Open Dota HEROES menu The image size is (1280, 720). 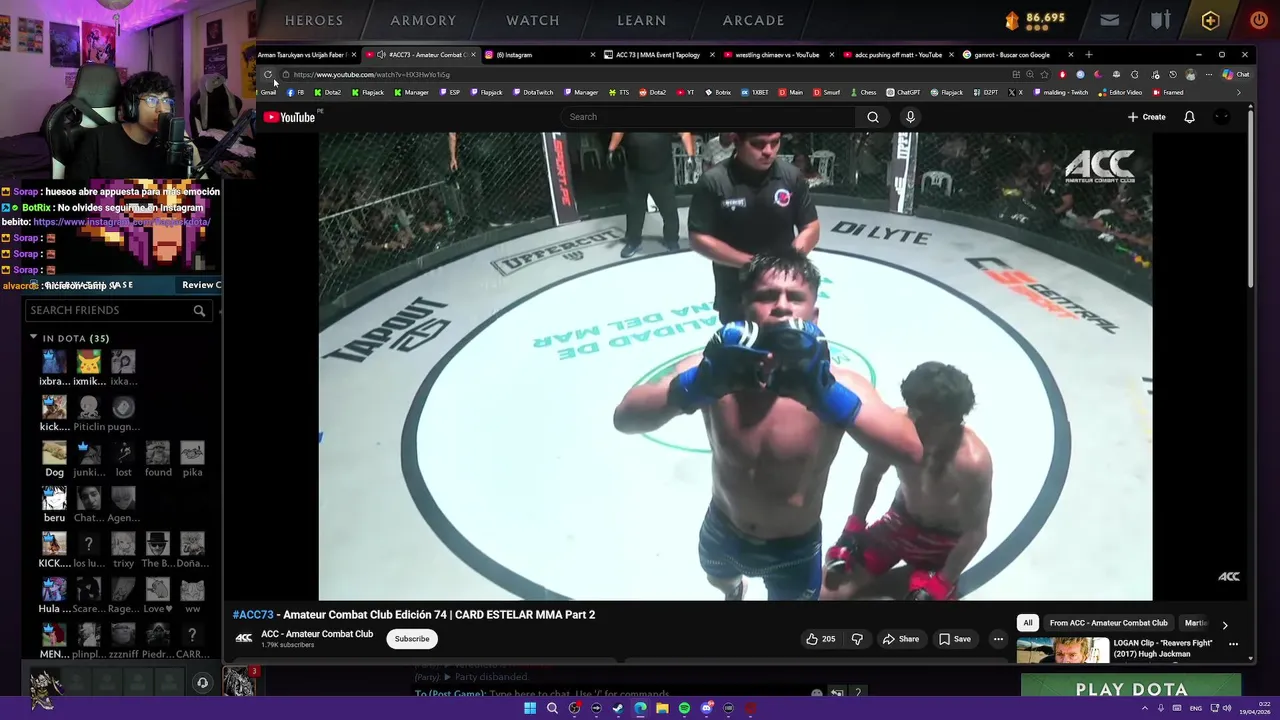coord(314,20)
